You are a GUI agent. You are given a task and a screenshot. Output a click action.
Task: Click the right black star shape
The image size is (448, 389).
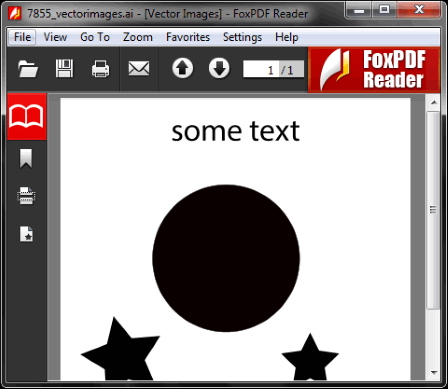pyautogui.click(x=310, y=357)
